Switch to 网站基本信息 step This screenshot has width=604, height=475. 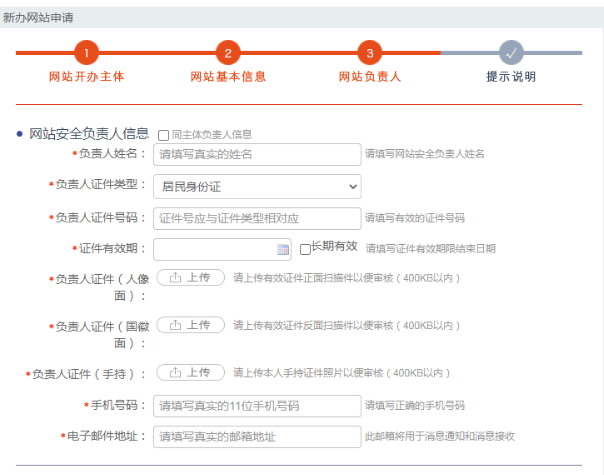(228, 76)
